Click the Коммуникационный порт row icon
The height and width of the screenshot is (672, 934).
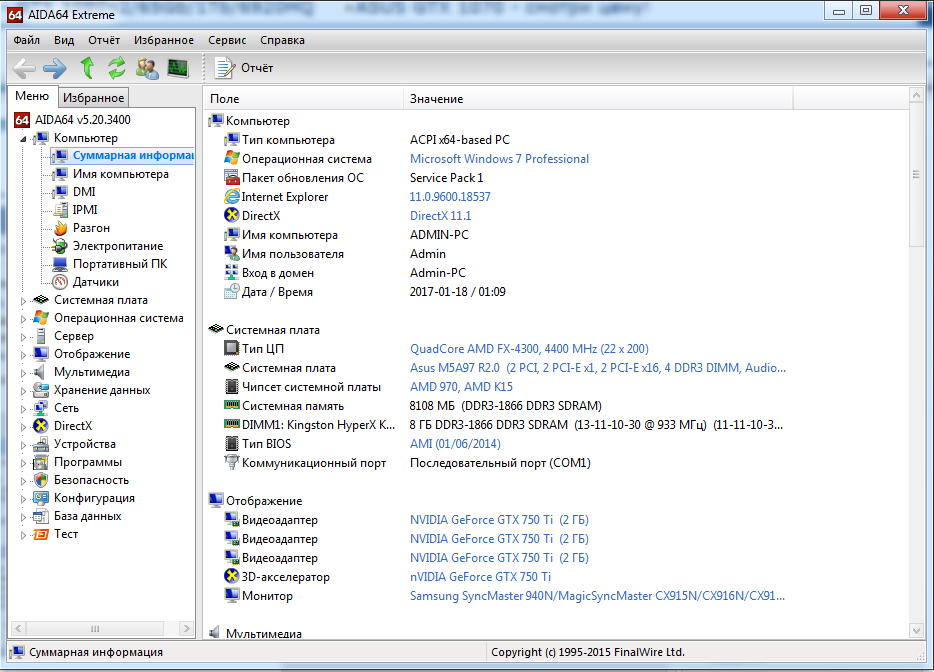pyautogui.click(x=232, y=462)
